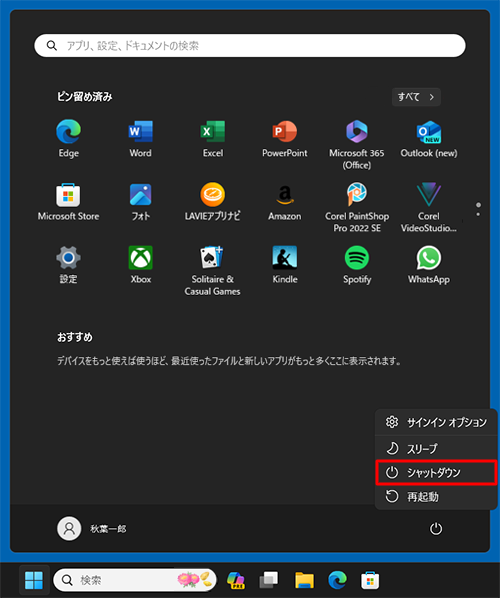Open the Edge pinned app
500x598 pixels.
pyautogui.click(x=69, y=139)
